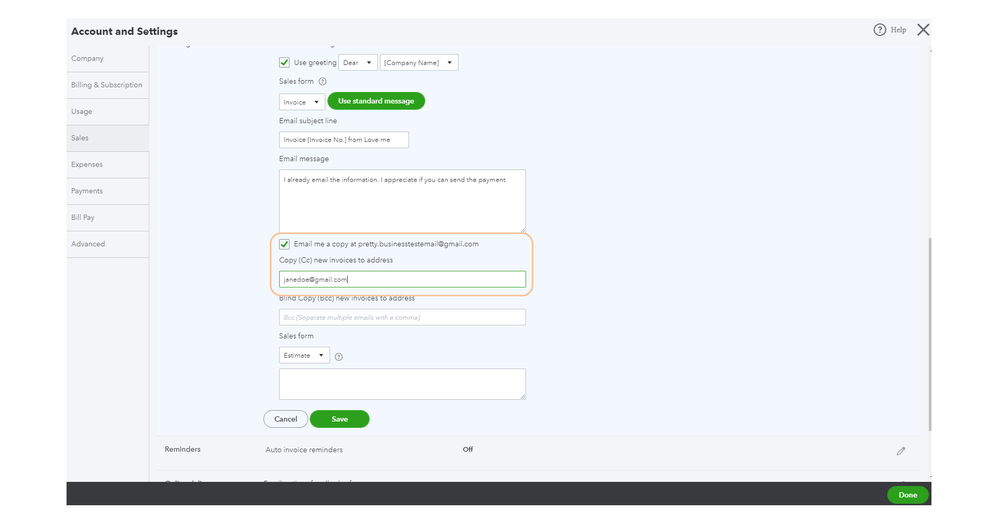Open the Estimate sales form dropdown
Viewport: 998px width, 524px height.
click(x=305, y=355)
